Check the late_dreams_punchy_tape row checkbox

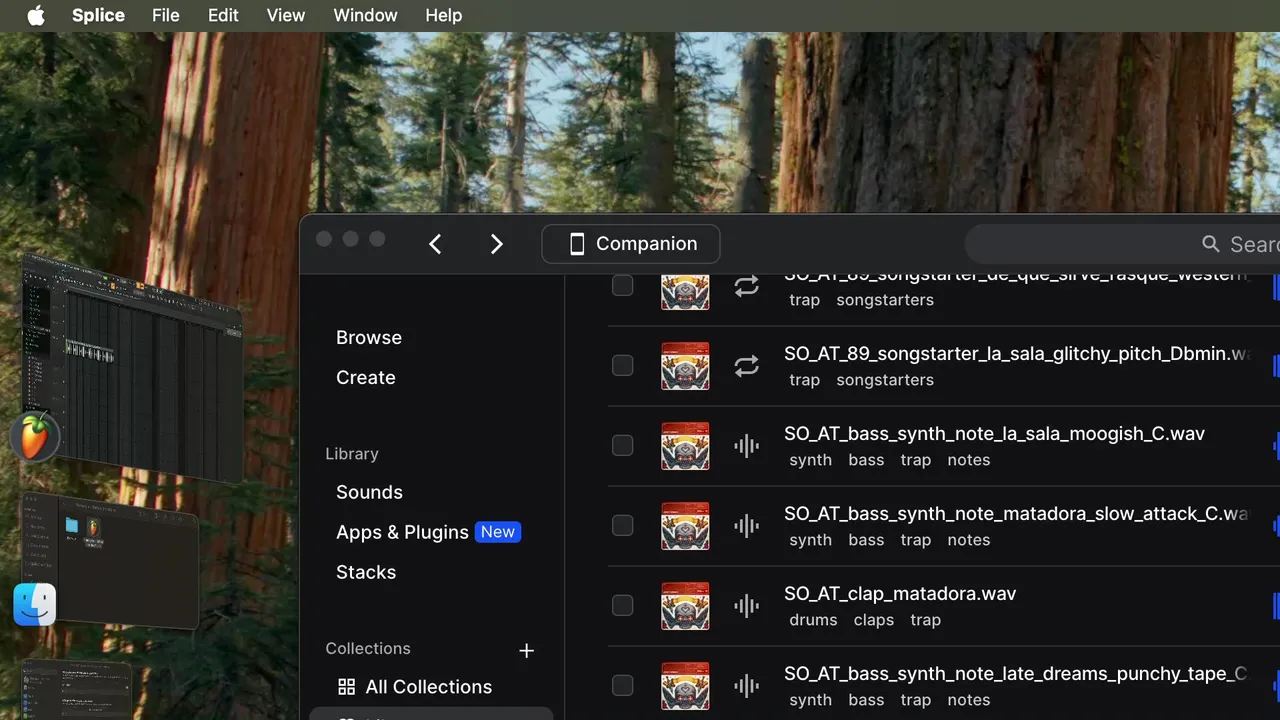622,685
